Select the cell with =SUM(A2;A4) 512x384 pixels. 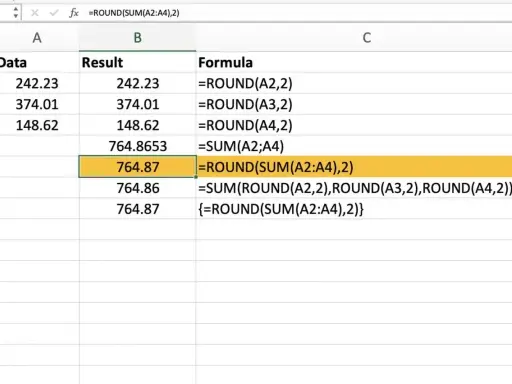coord(354,146)
